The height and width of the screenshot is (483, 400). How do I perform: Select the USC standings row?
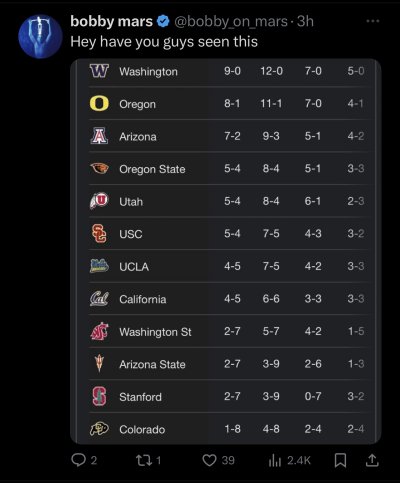tap(231, 234)
